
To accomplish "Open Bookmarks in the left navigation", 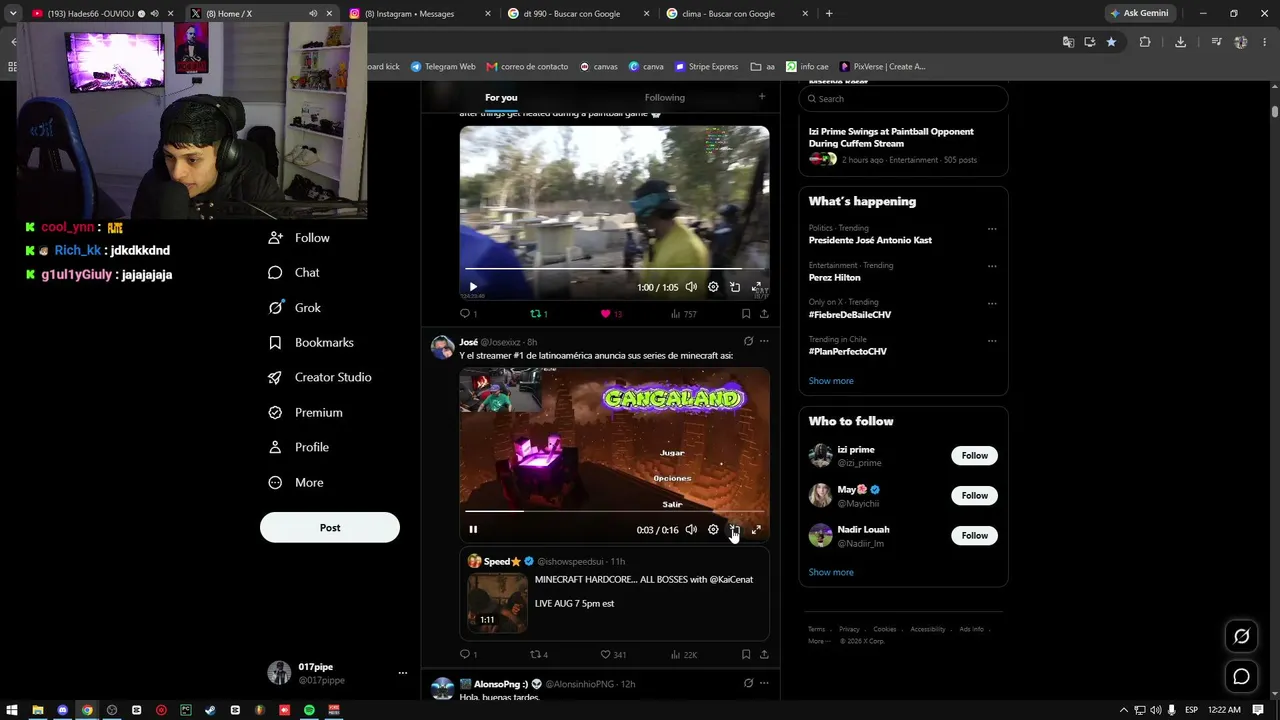I will (311, 342).
